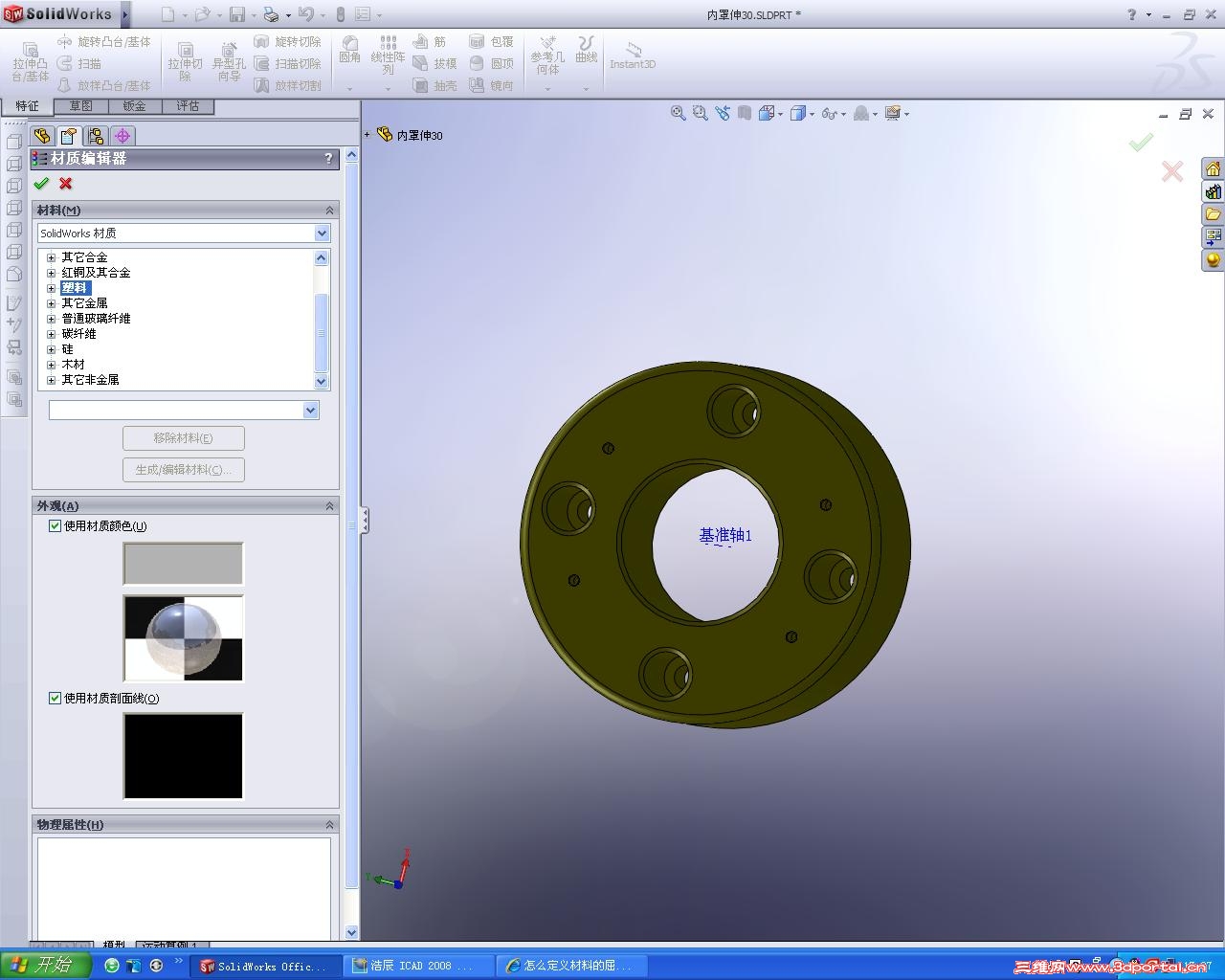The height and width of the screenshot is (980, 1225).
Task: Expand the 木材 material category
Action: [52, 365]
